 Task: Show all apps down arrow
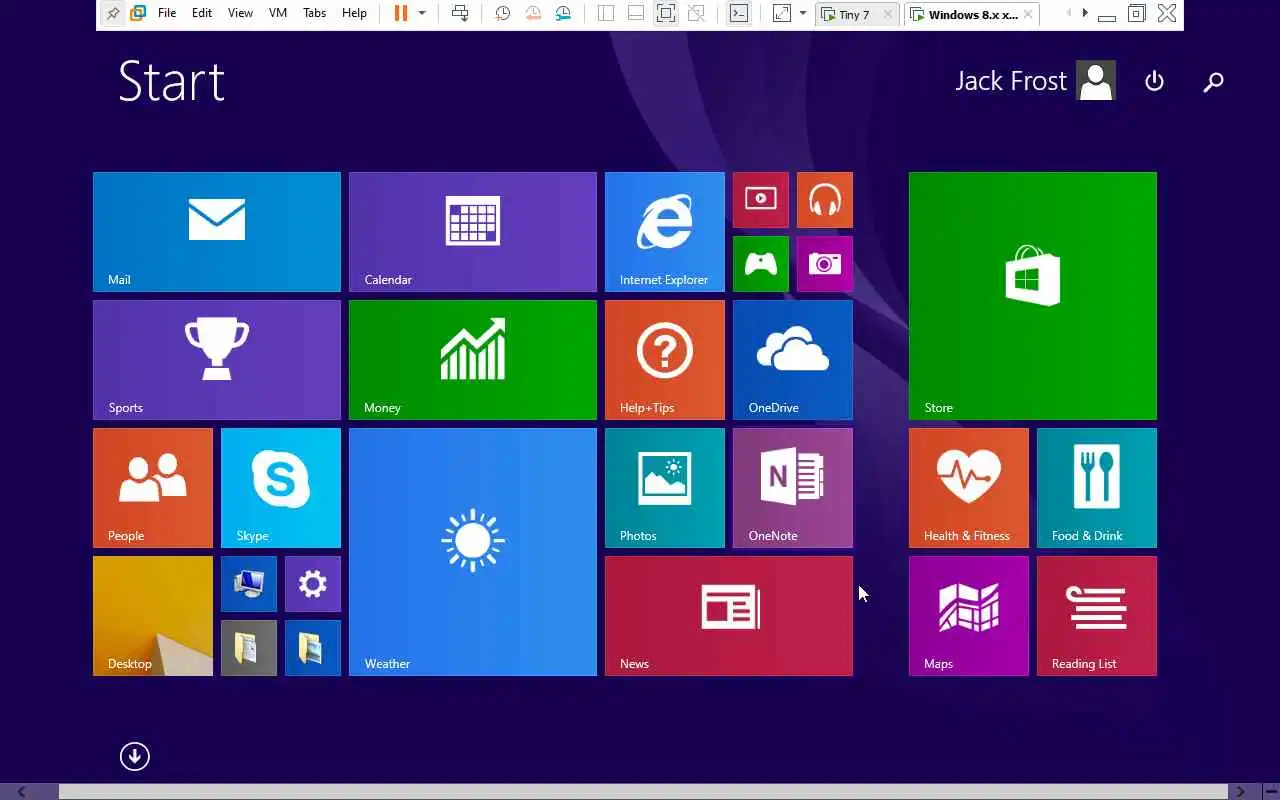click(x=135, y=756)
